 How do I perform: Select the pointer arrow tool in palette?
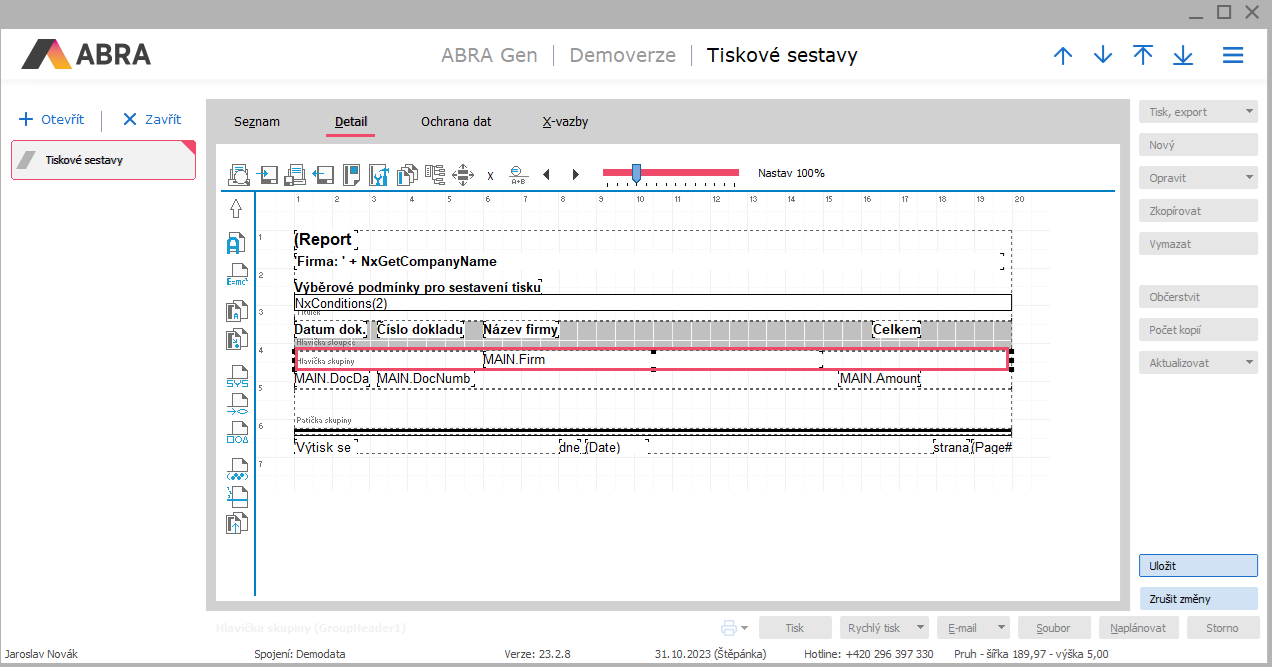coord(236,209)
